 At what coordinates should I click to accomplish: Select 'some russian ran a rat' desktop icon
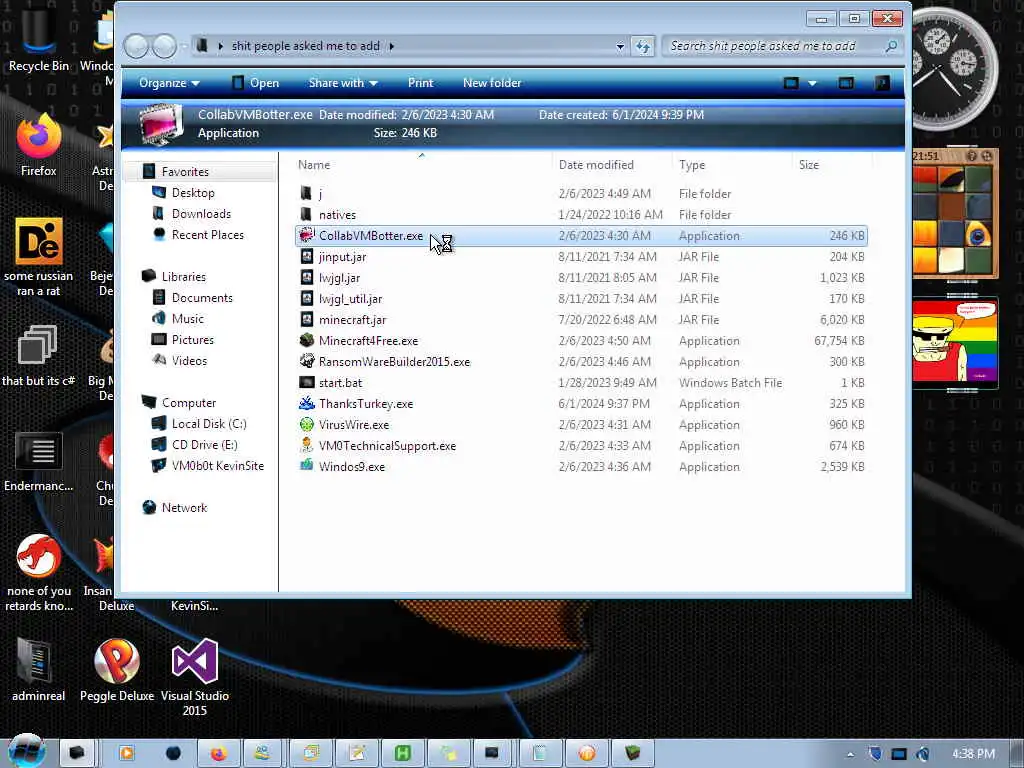pyautogui.click(x=39, y=258)
